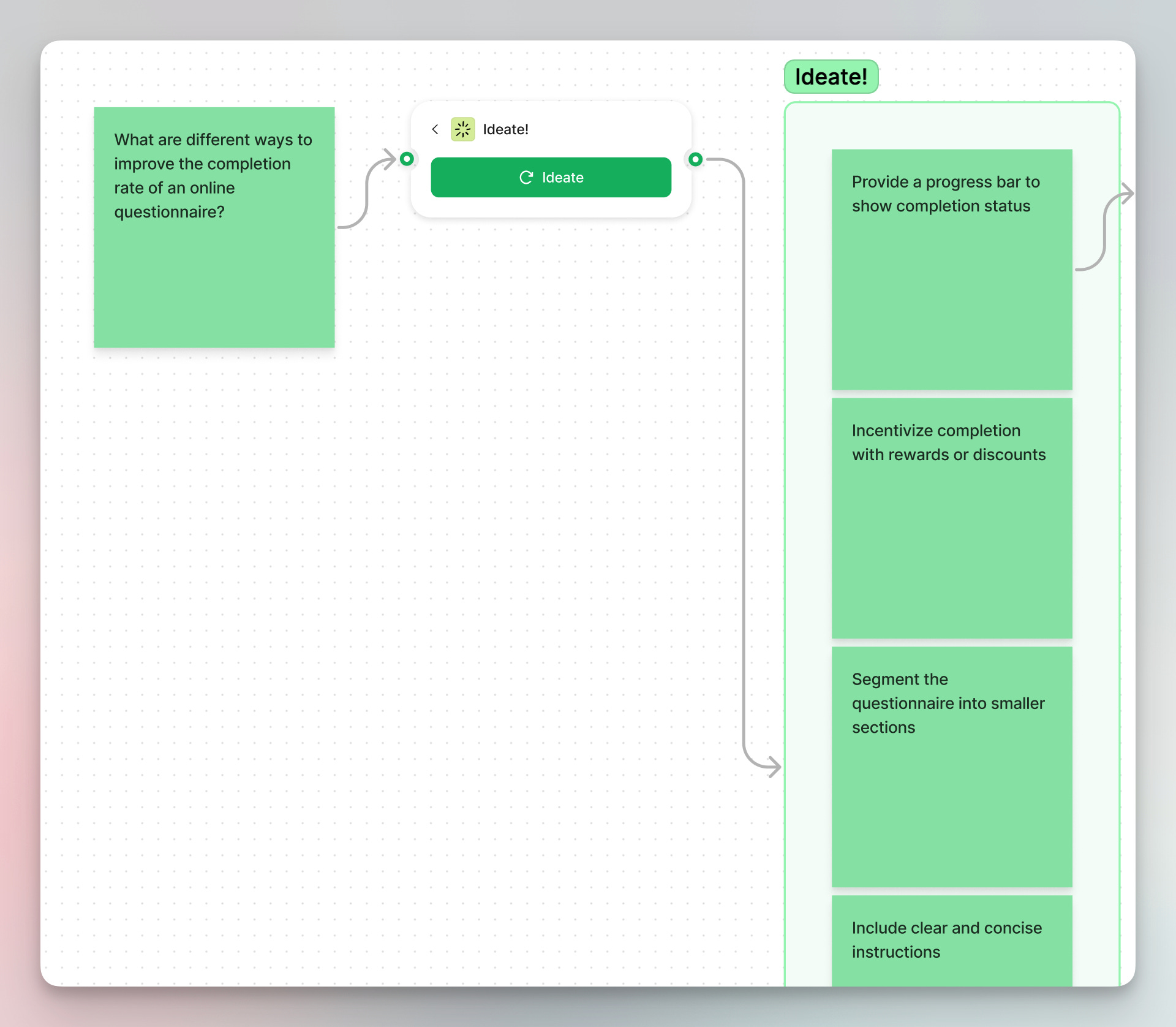Select the 'Segment the questionnaire' sticky note
The width and height of the screenshot is (1176, 1027).
pos(952,767)
